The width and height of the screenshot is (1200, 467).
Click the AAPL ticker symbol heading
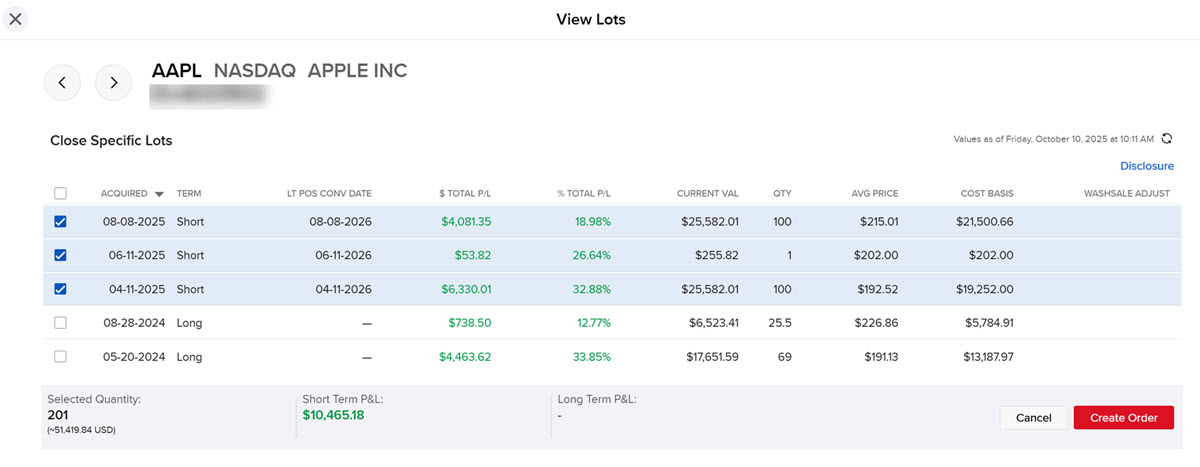pos(176,71)
